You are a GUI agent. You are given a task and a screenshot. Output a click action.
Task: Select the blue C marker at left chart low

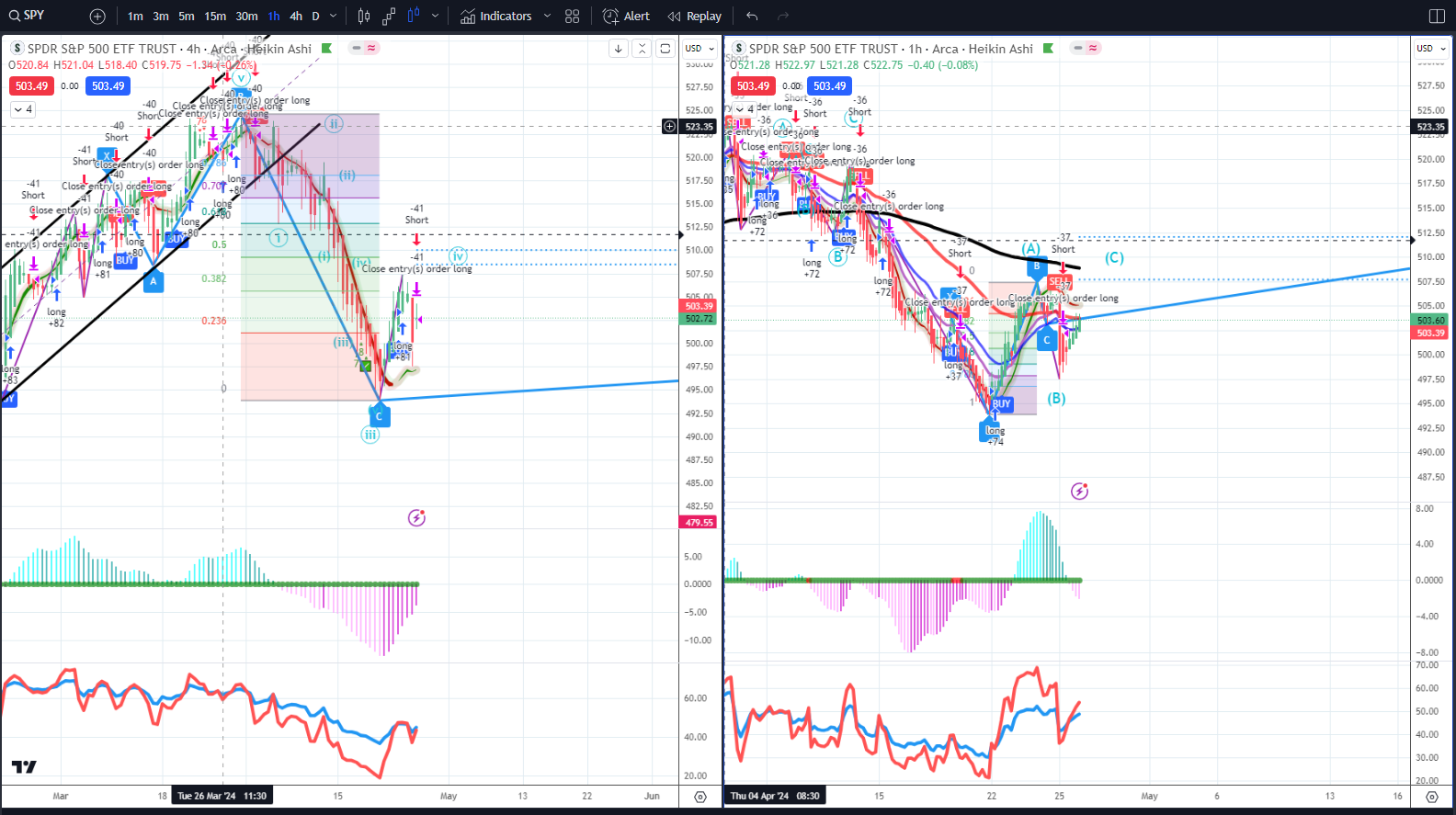[x=379, y=415]
